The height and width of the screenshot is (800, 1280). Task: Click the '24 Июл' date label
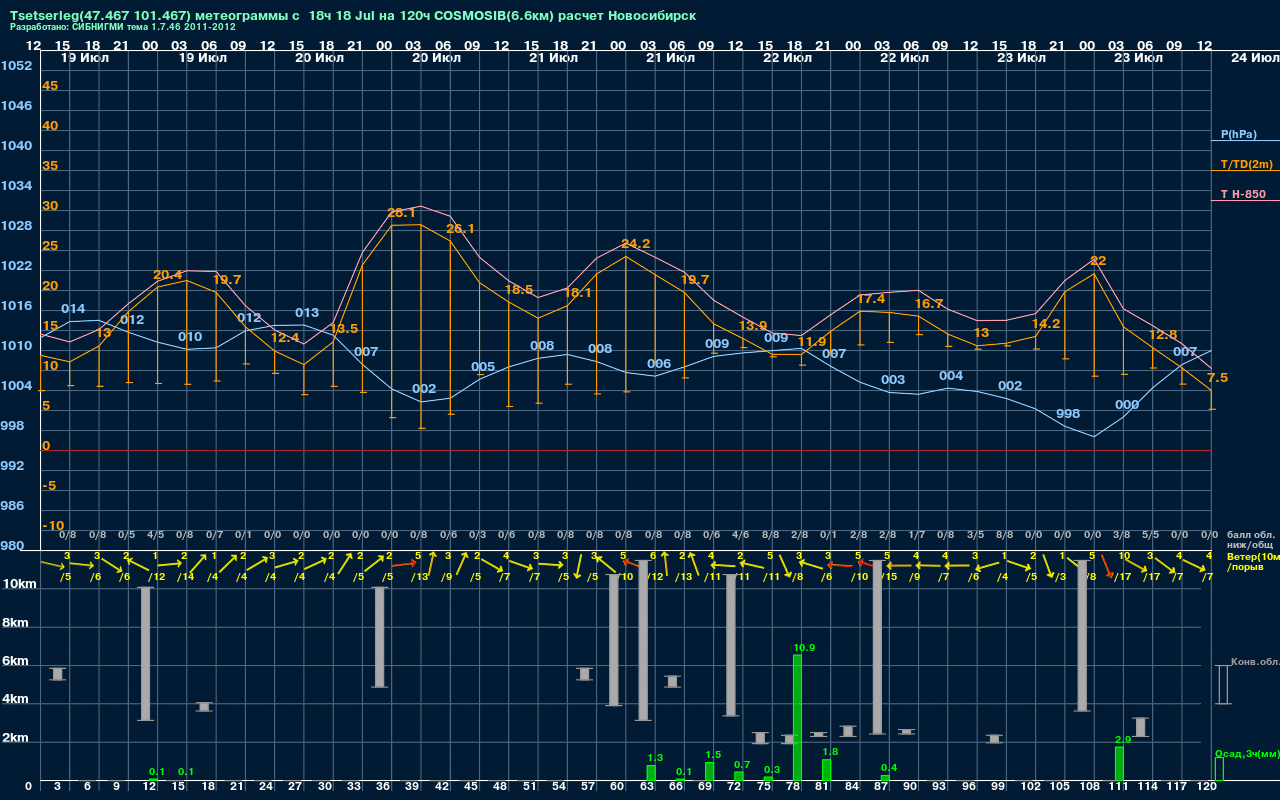click(x=1253, y=58)
